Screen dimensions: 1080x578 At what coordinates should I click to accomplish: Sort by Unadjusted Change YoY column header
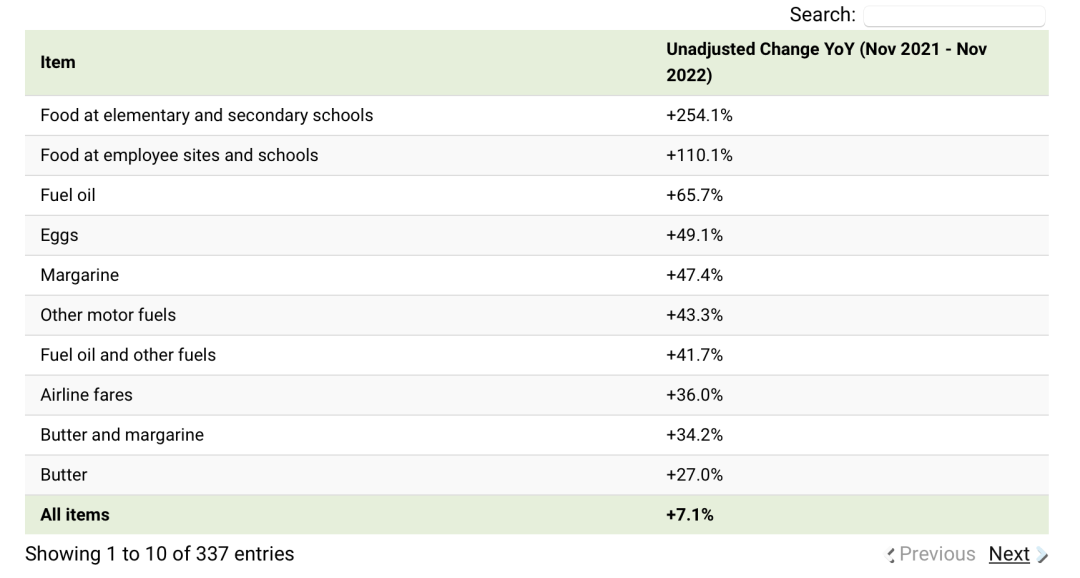click(826, 62)
